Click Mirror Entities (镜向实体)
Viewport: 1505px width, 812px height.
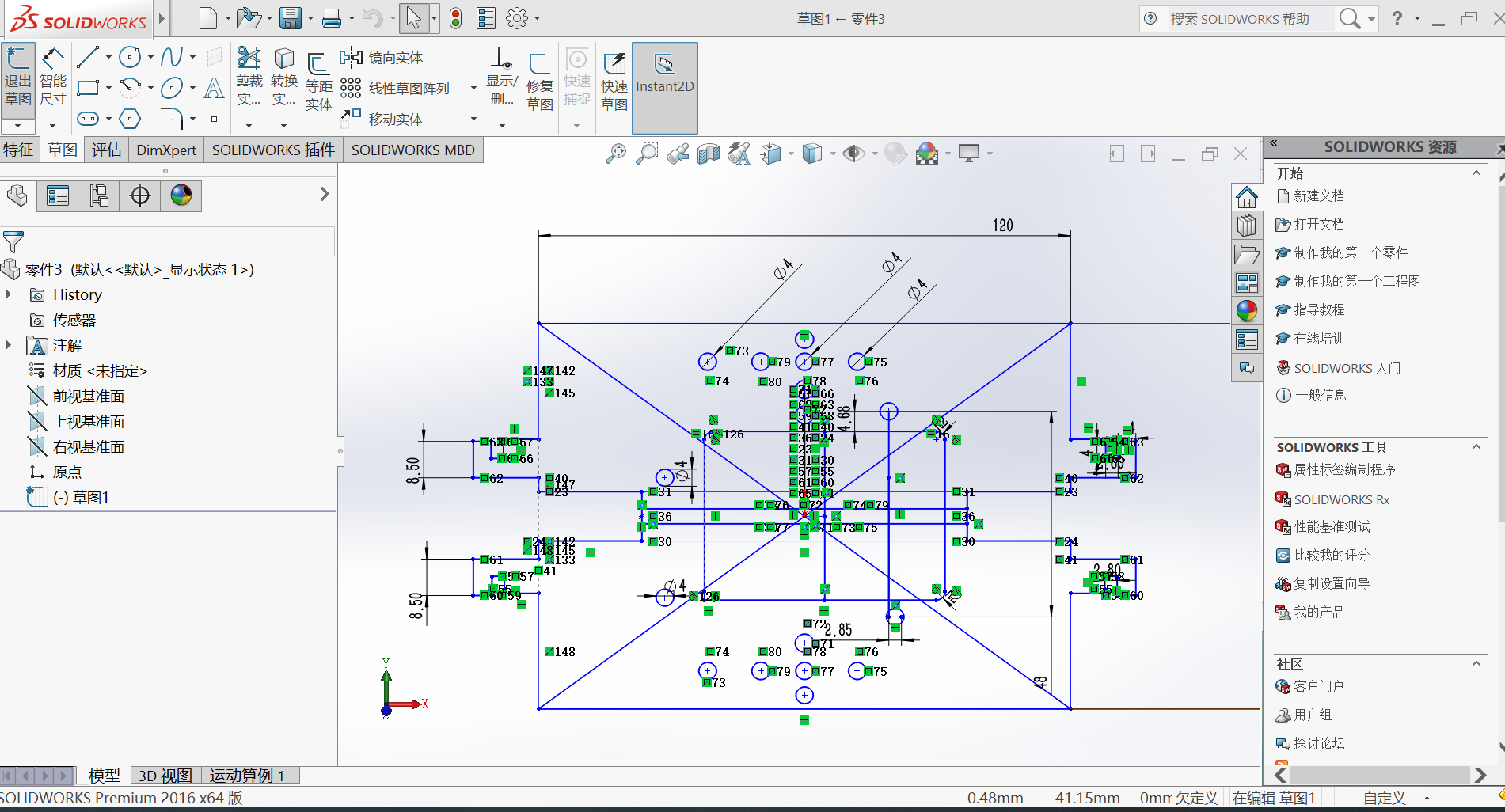(x=382, y=58)
